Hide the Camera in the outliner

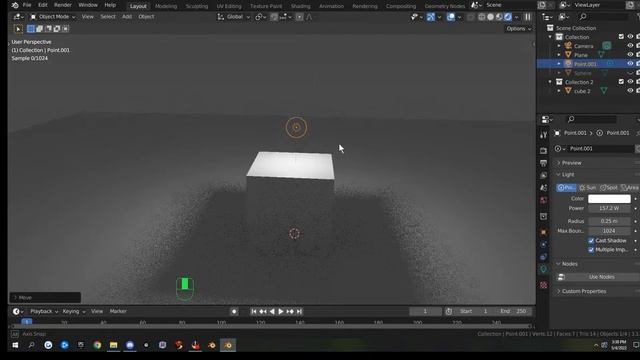[x=630, y=46]
